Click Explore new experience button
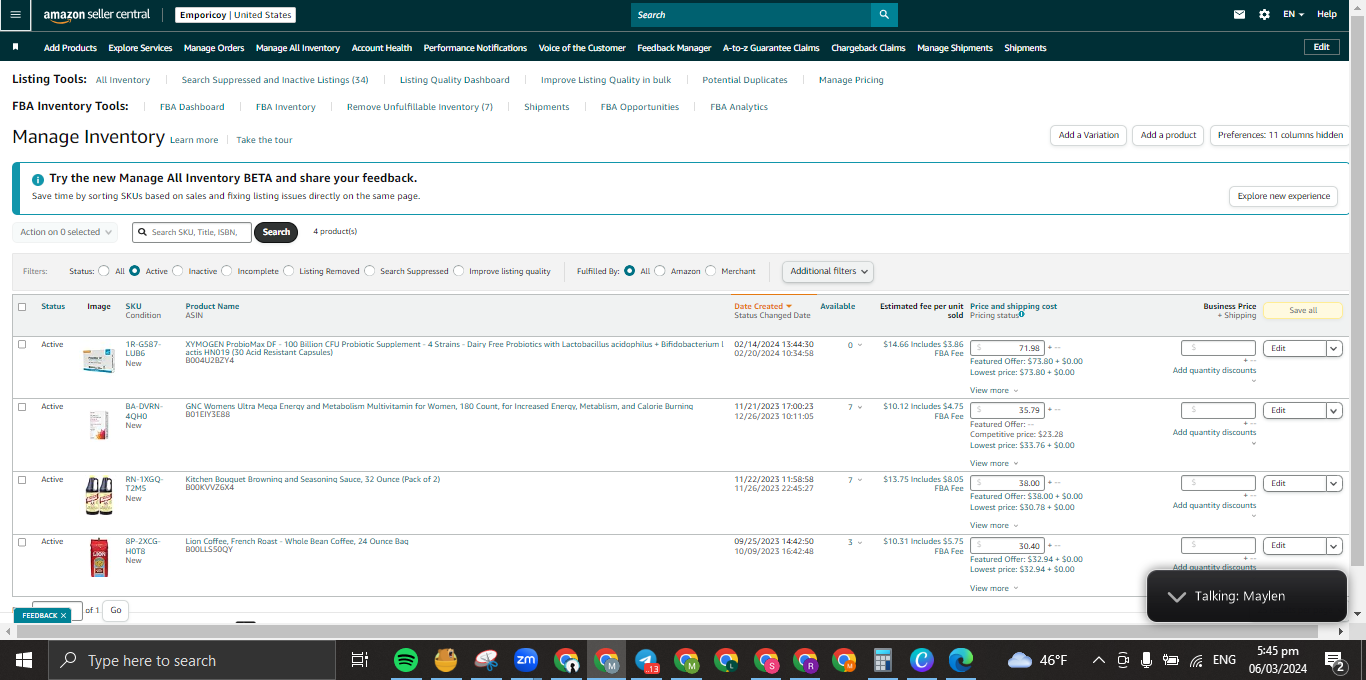The height and width of the screenshot is (680, 1366). pos(1284,196)
